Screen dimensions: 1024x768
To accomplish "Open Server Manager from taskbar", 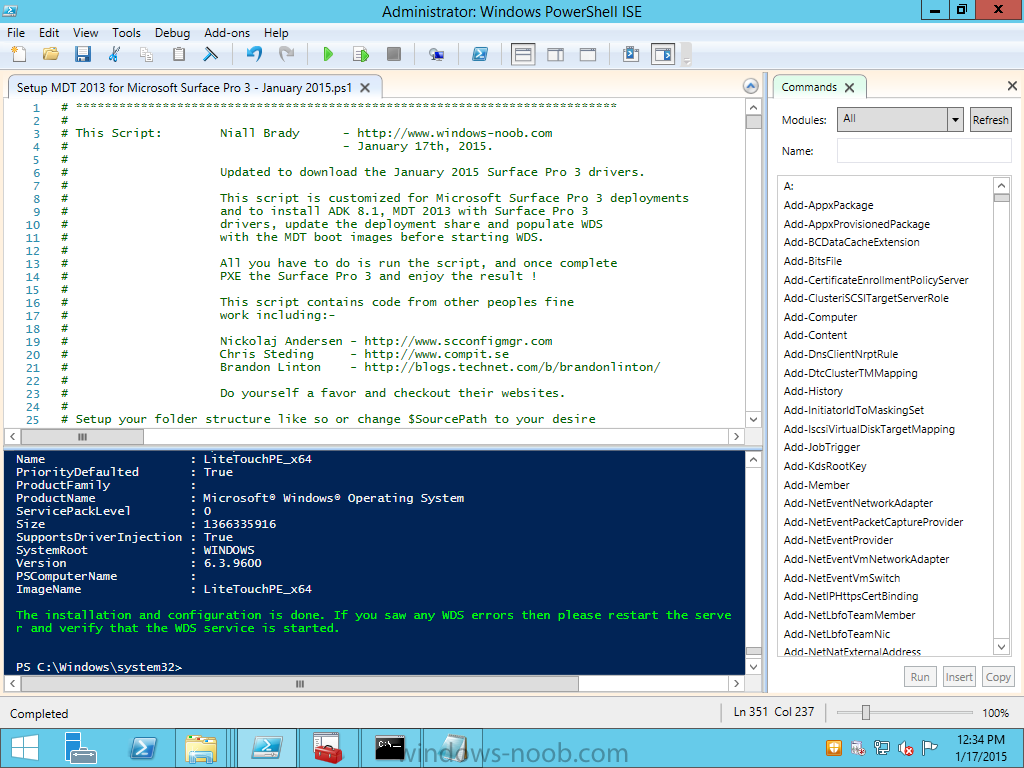I will point(80,748).
